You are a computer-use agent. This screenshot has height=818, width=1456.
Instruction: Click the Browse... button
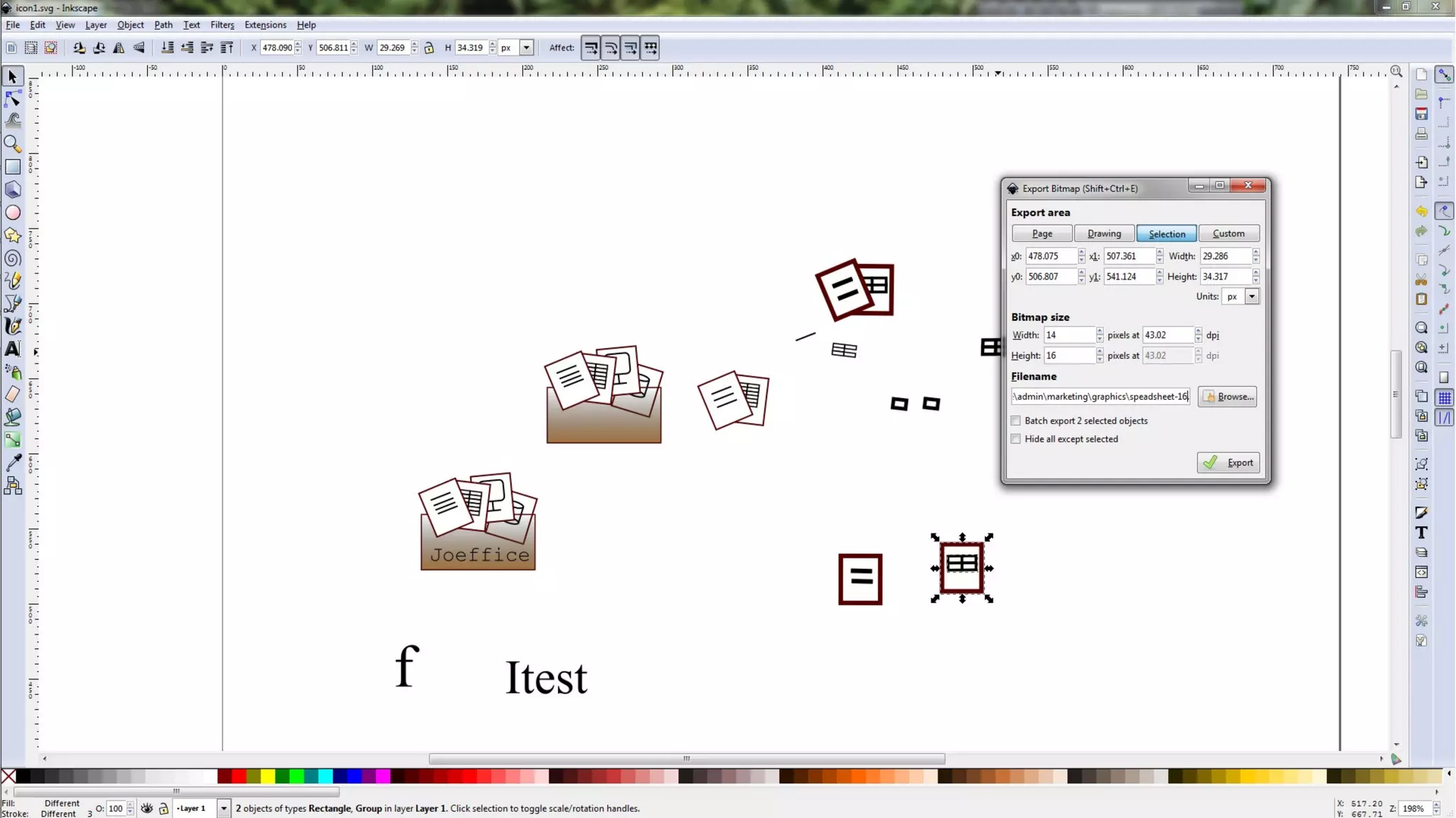1227,396
